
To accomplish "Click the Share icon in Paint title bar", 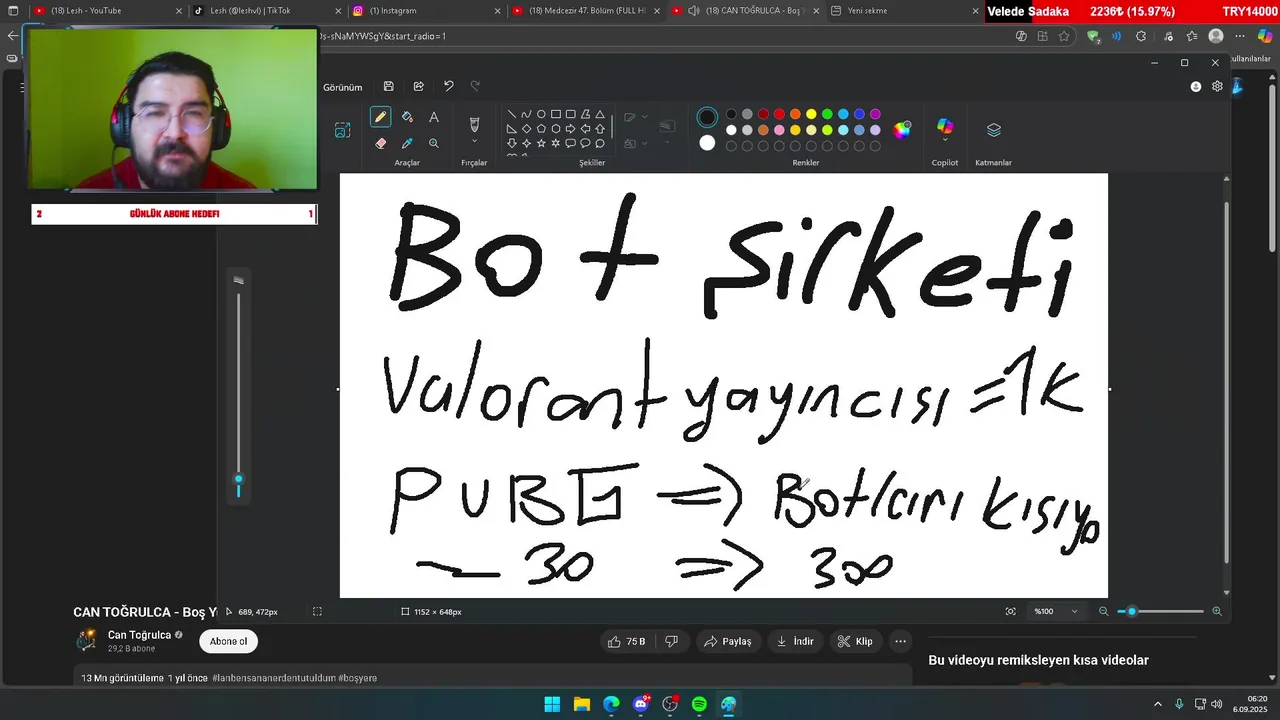I will pyautogui.click(x=418, y=86).
